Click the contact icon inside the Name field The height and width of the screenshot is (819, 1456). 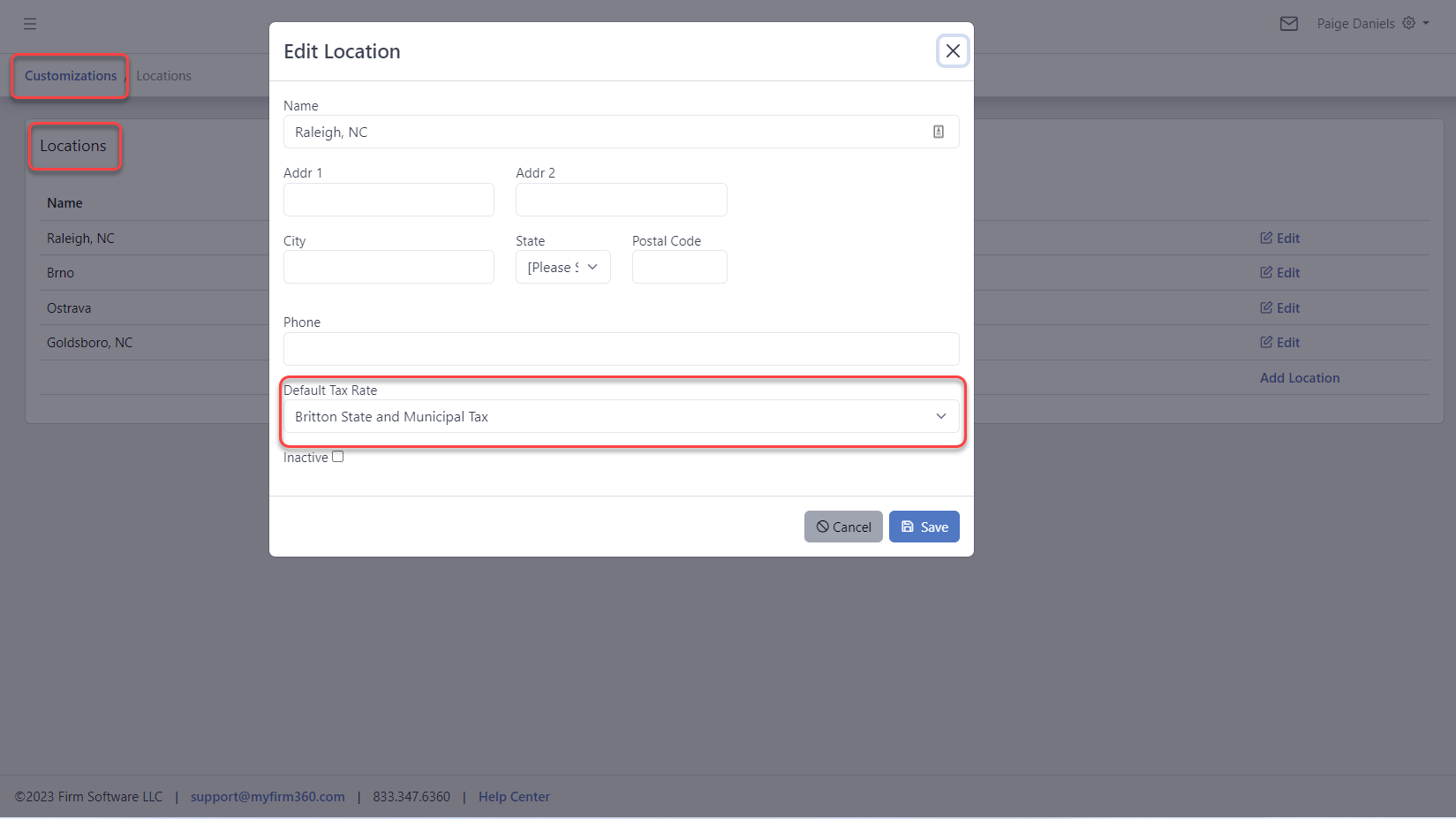click(938, 131)
